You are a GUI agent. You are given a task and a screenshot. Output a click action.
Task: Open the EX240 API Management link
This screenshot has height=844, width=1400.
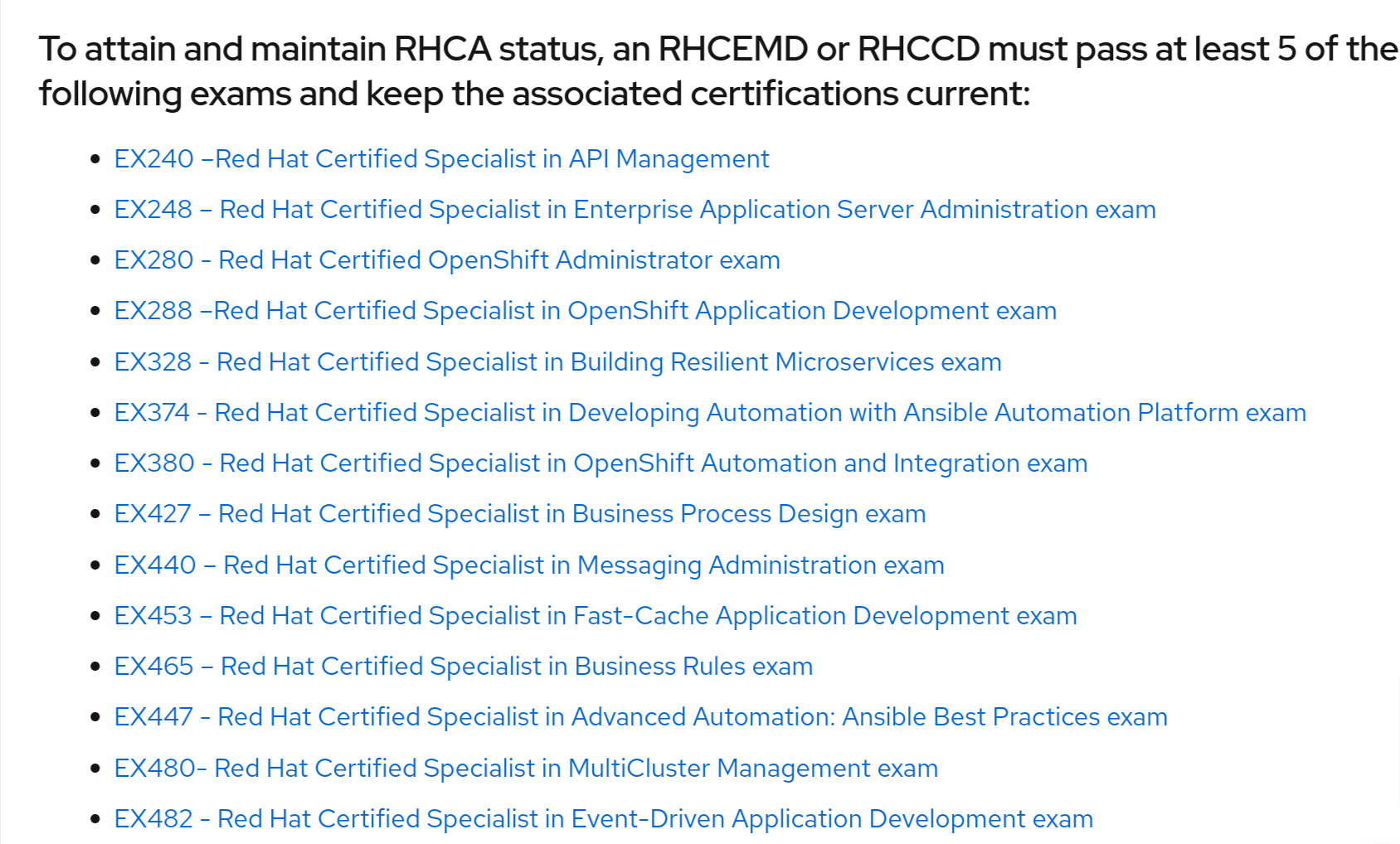tap(441, 158)
